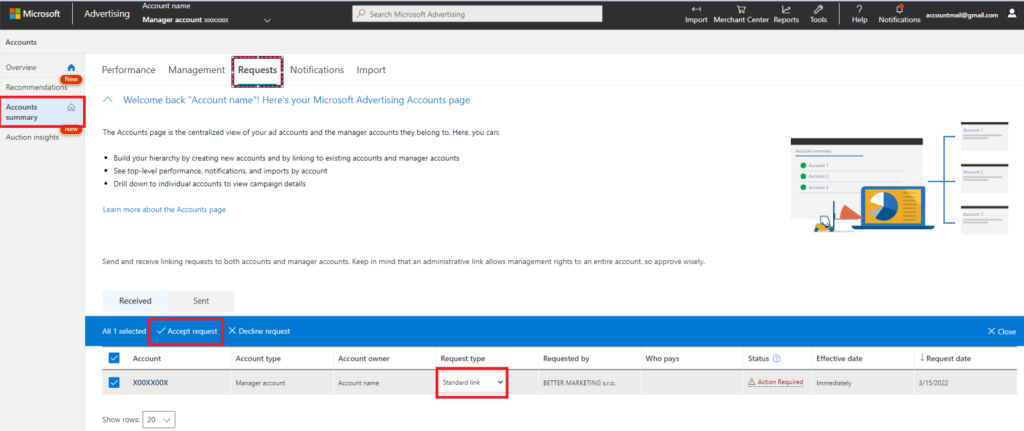The image size is (1024, 431).
Task: Click the Immediately effective date cell
Action: [x=833, y=383]
